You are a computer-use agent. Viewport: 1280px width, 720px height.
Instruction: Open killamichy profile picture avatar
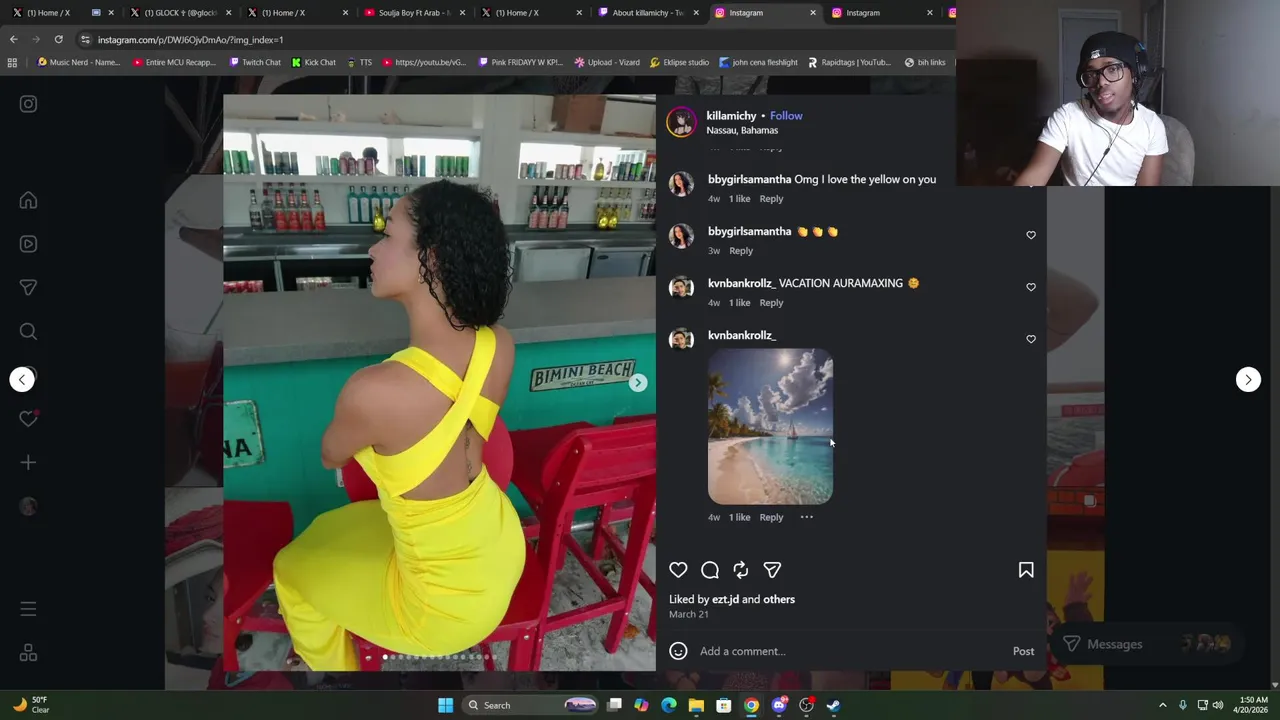click(681, 122)
